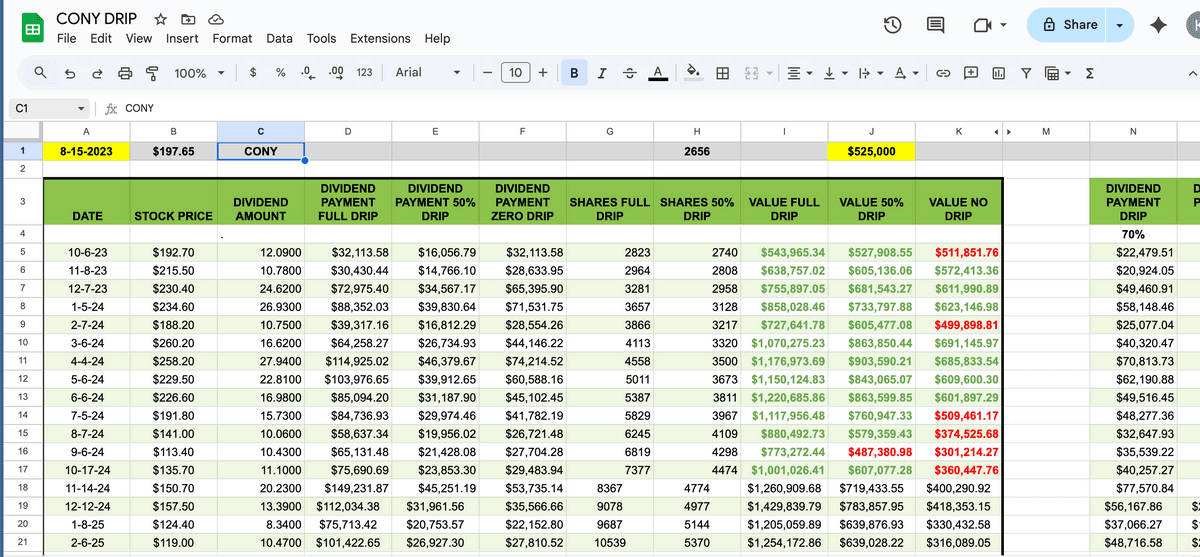The width and height of the screenshot is (1200, 557).
Task: Open the fill color picker
Action: pos(694,73)
